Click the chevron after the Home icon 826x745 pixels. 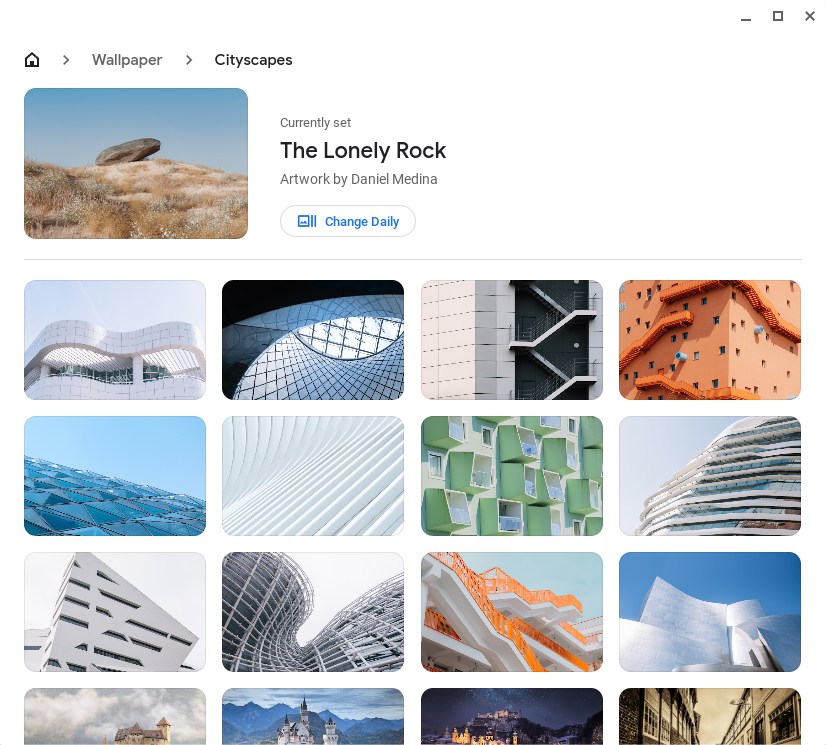(x=66, y=60)
